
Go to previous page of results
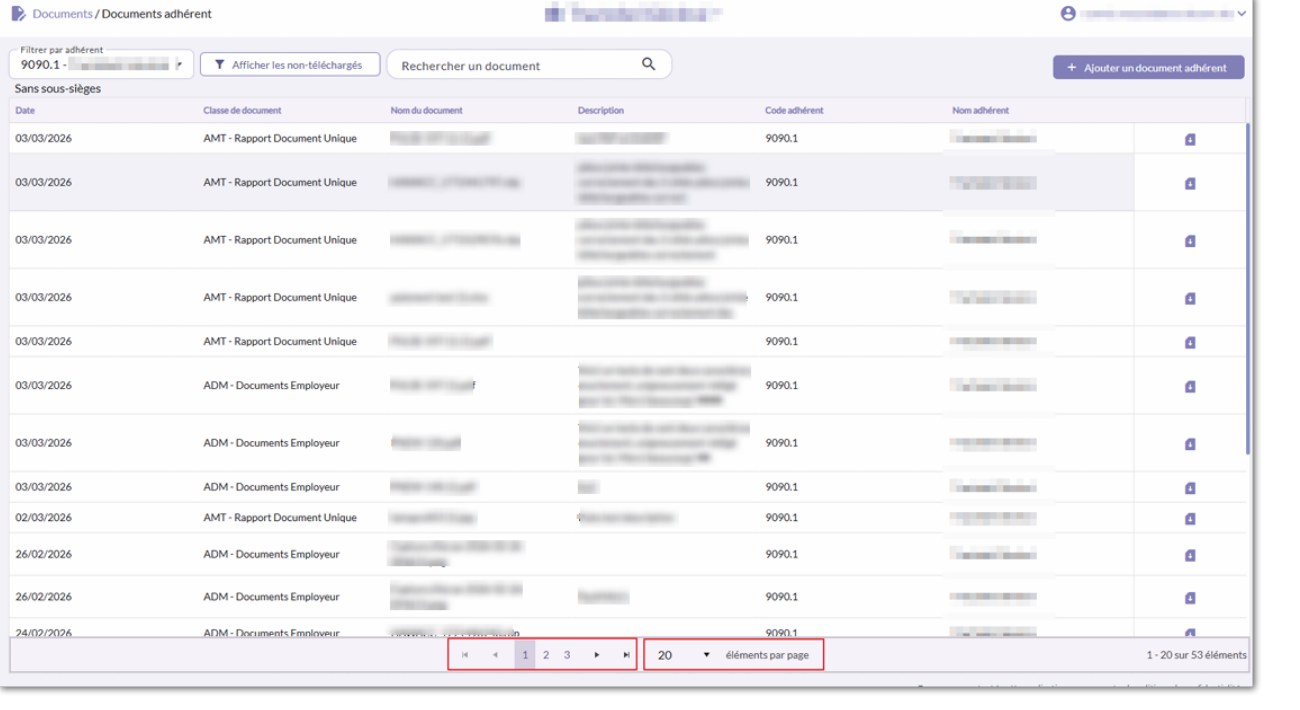(x=495, y=655)
